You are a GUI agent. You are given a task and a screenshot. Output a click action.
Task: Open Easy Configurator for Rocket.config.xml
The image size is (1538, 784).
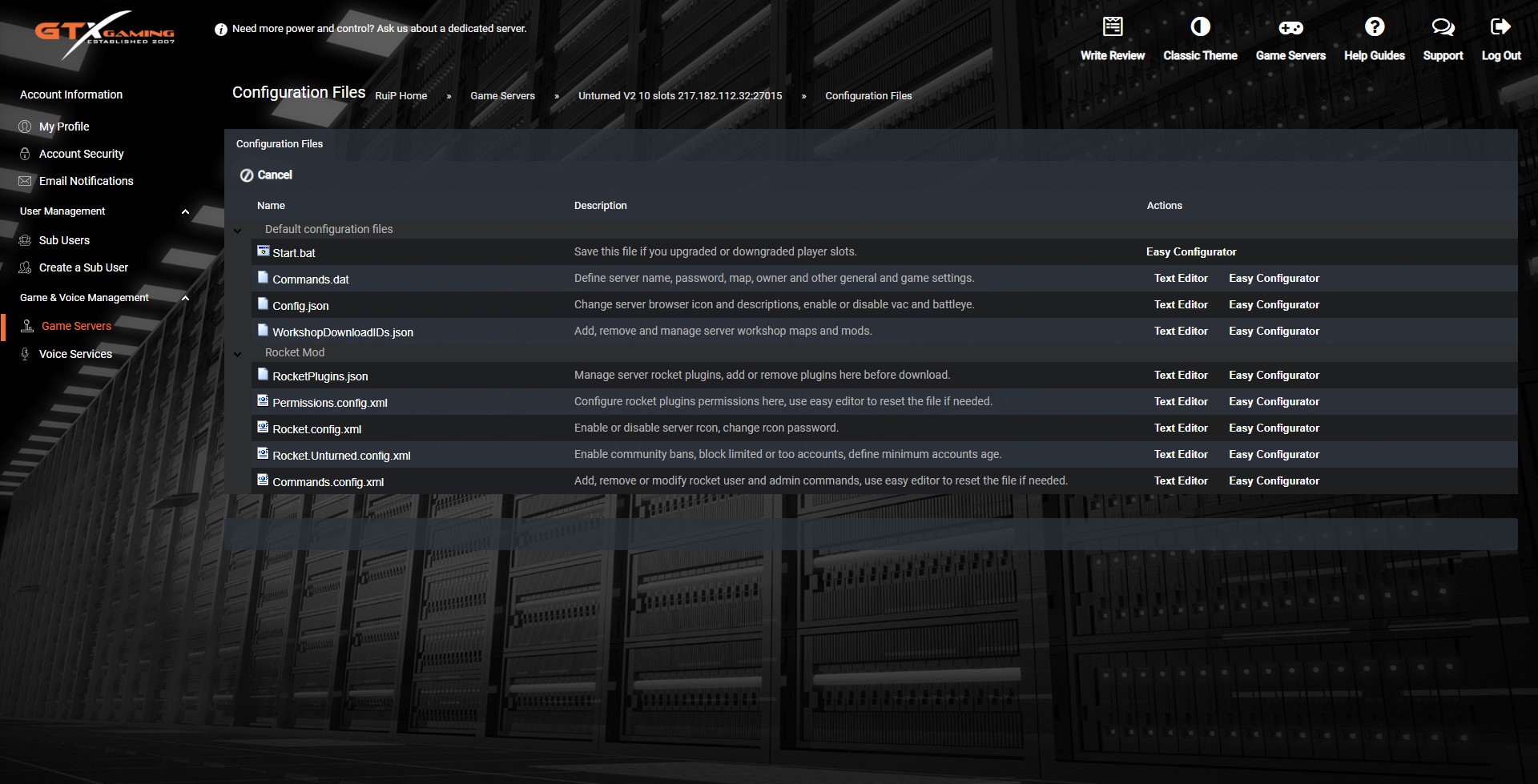click(x=1274, y=428)
